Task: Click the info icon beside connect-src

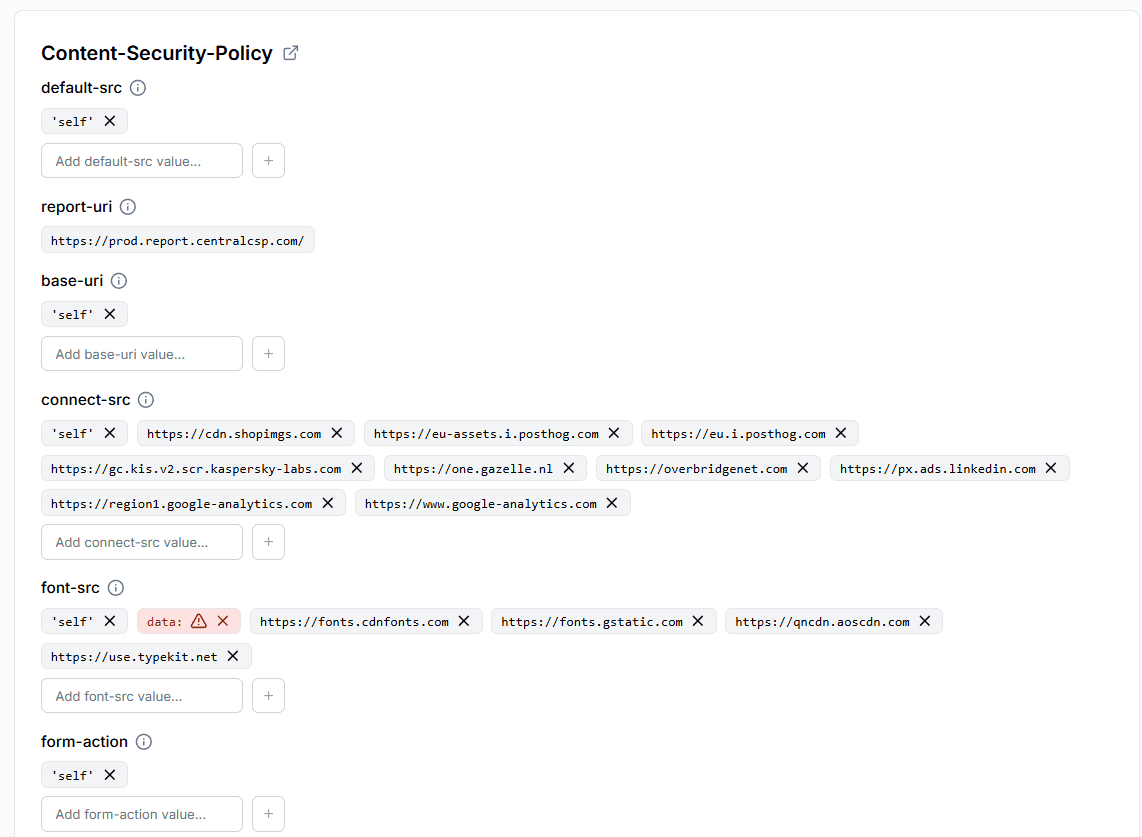Action: point(146,400)
